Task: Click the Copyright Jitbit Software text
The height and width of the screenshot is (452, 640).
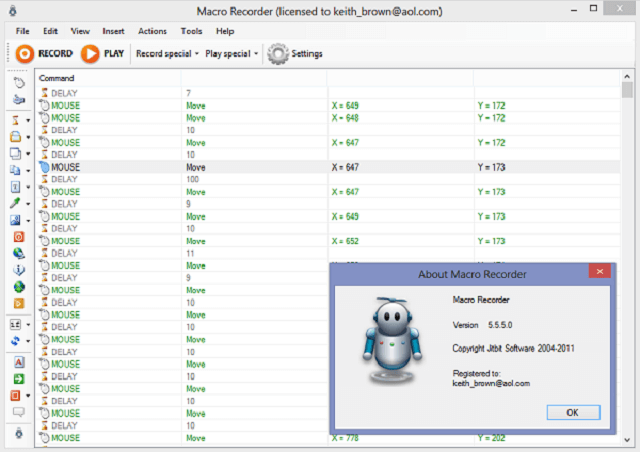Action: click(513, 348)
